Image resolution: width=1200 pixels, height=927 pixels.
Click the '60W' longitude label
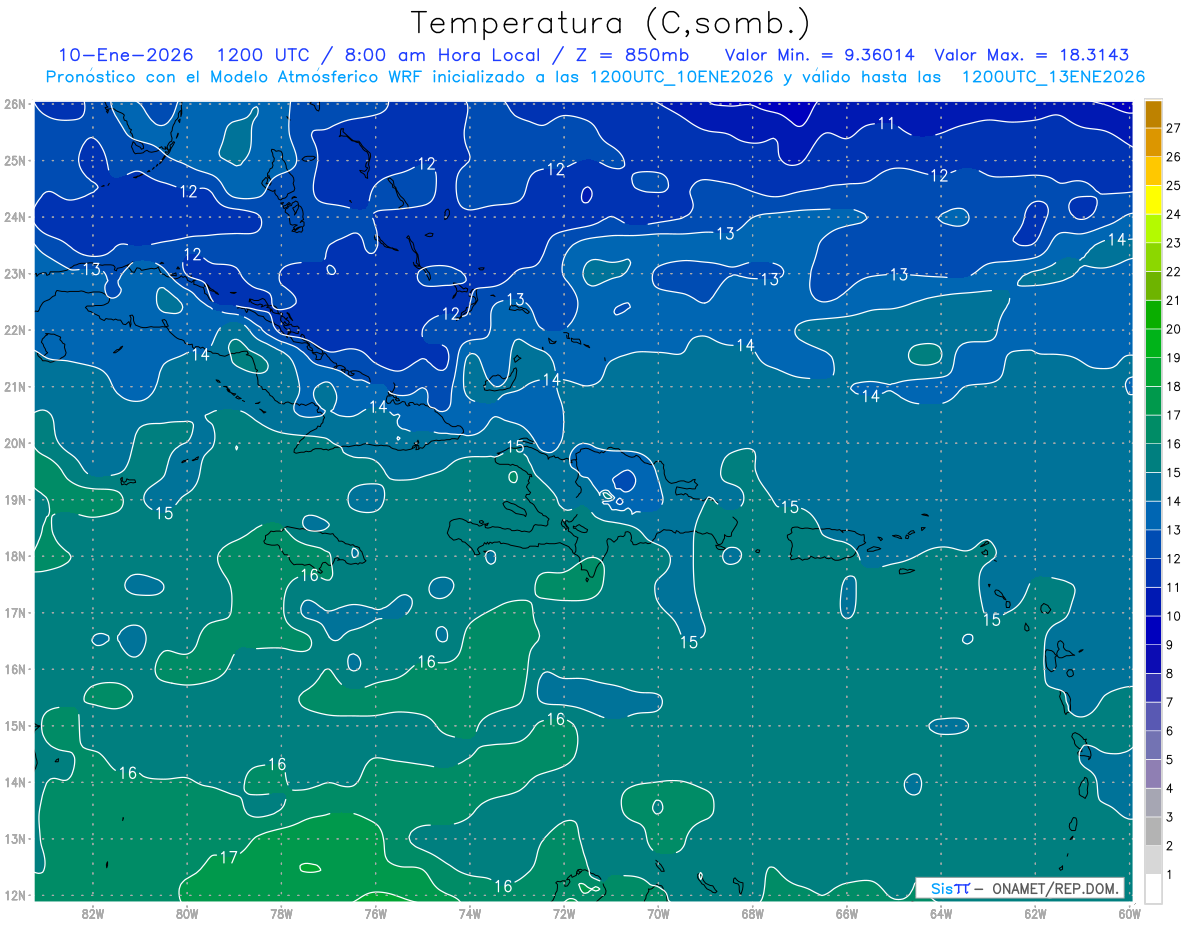click(x=1129, y=913)
